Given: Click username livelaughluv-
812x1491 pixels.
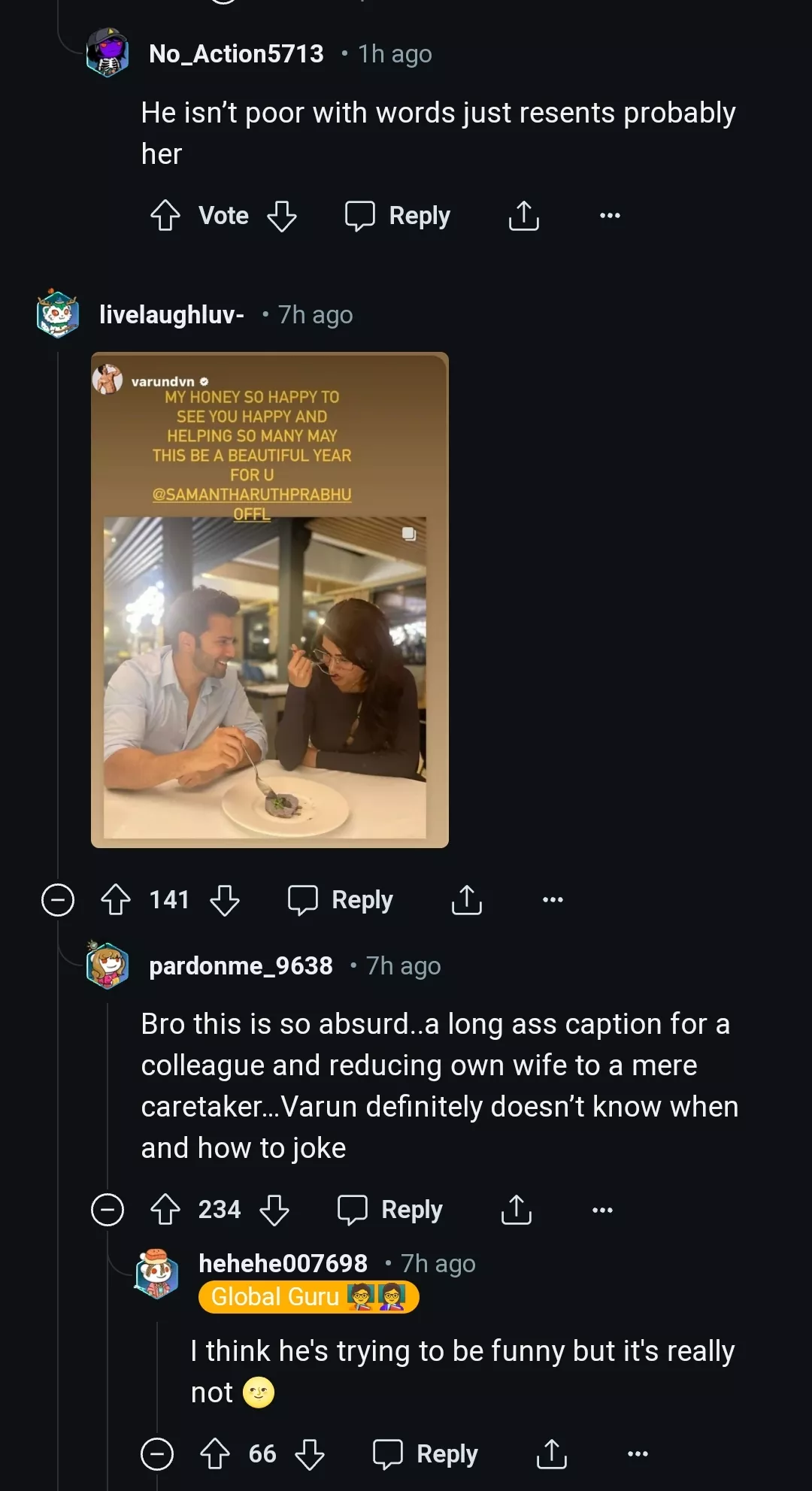Looking at the screenshot, I should tap(171, 314).
